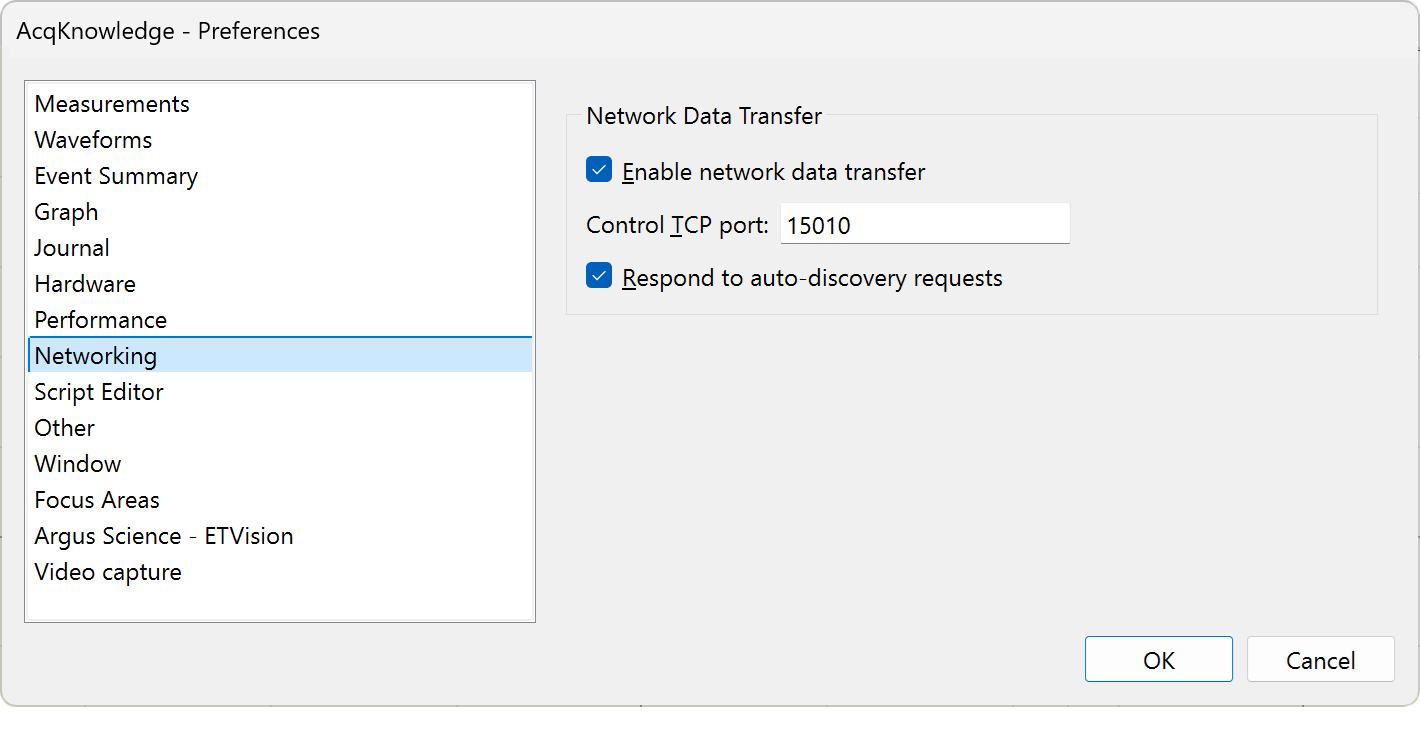
Task: Toggle the Enable network data transfer checkbox
Action: click(x=598, y=170)
